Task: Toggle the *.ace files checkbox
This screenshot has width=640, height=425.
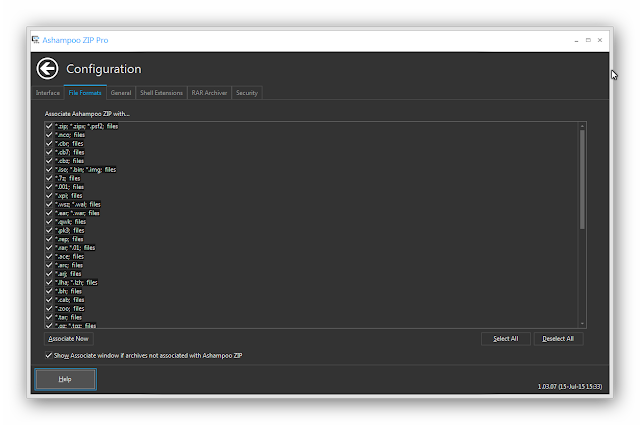Action: (49, 256)
